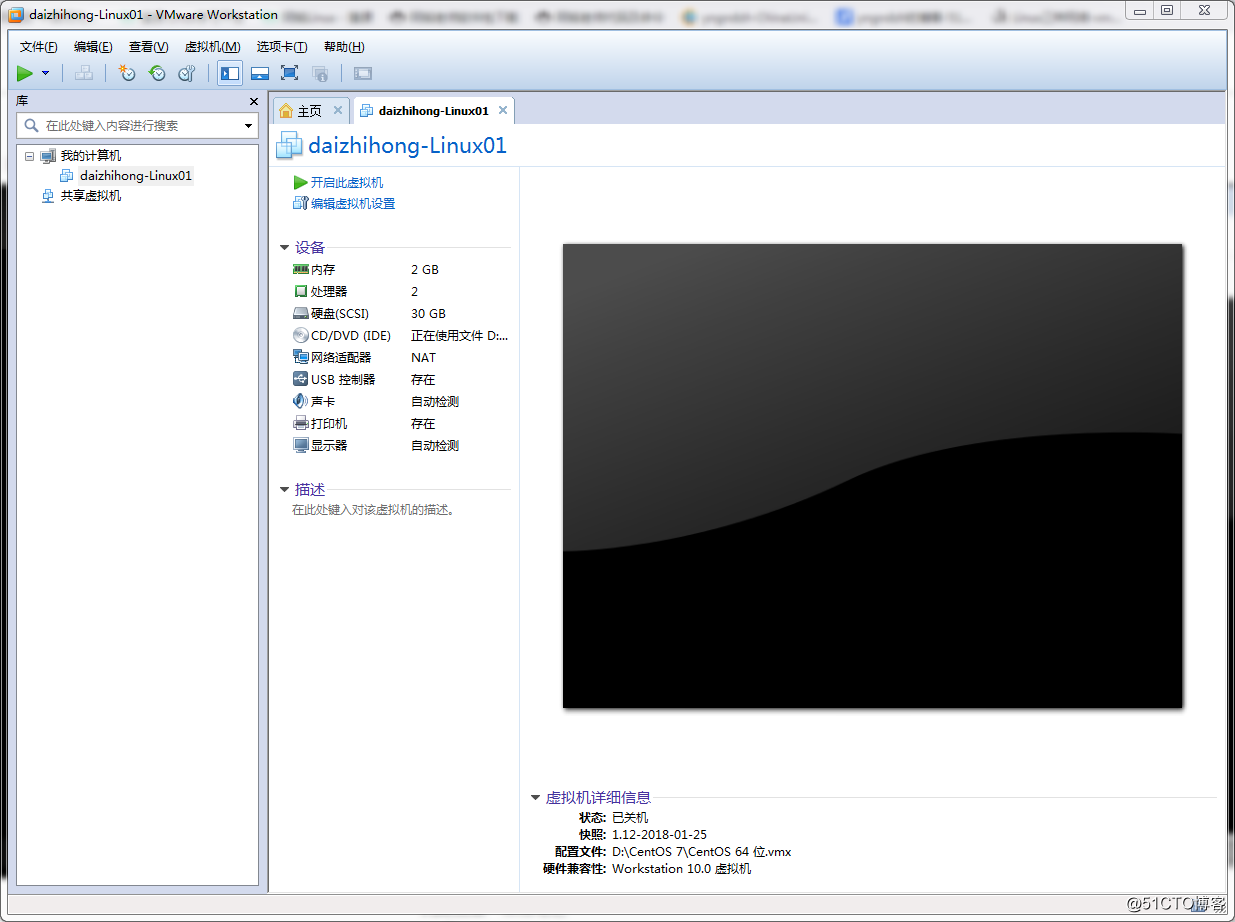Image resolution: width=1235 pixels, height=922 pixels.
Task: Click the USB 控制器 device row
Action: point(401,380)
